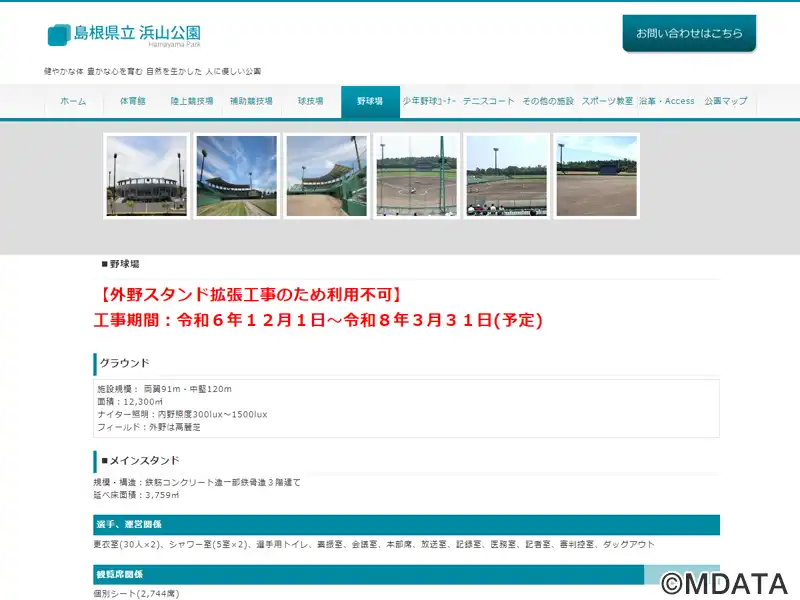Open the 体育館 menu item
800x600 pixels.
coord(133,101)
